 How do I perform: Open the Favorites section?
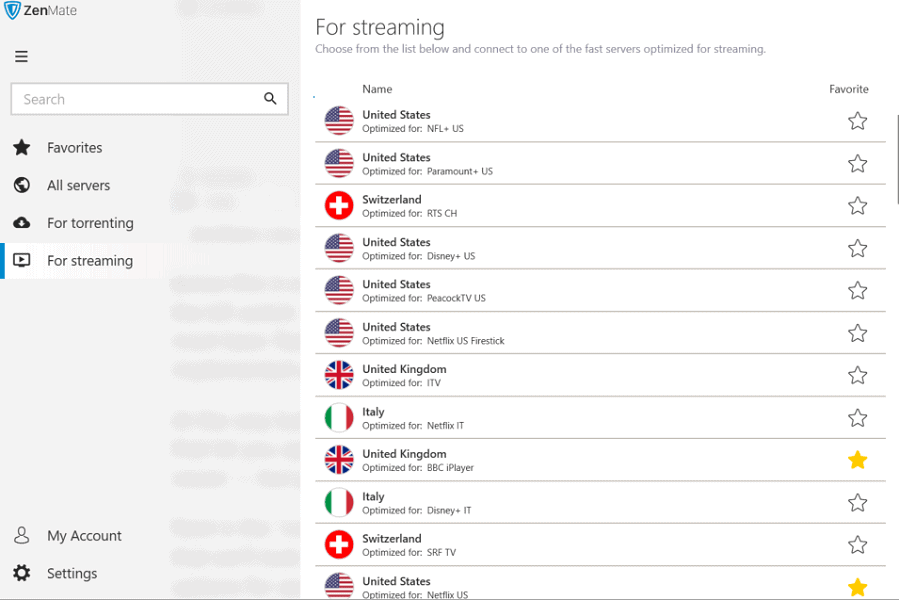(75, 147)
